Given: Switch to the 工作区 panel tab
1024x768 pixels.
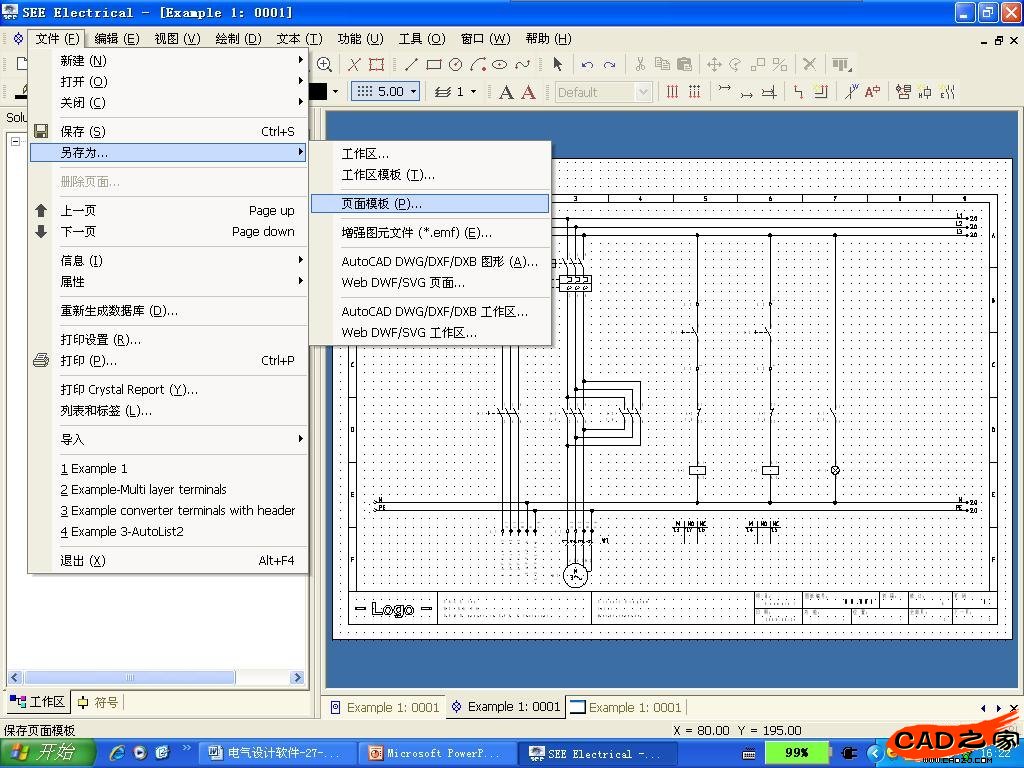Looking at the screenshot, I should click(38, 702).
